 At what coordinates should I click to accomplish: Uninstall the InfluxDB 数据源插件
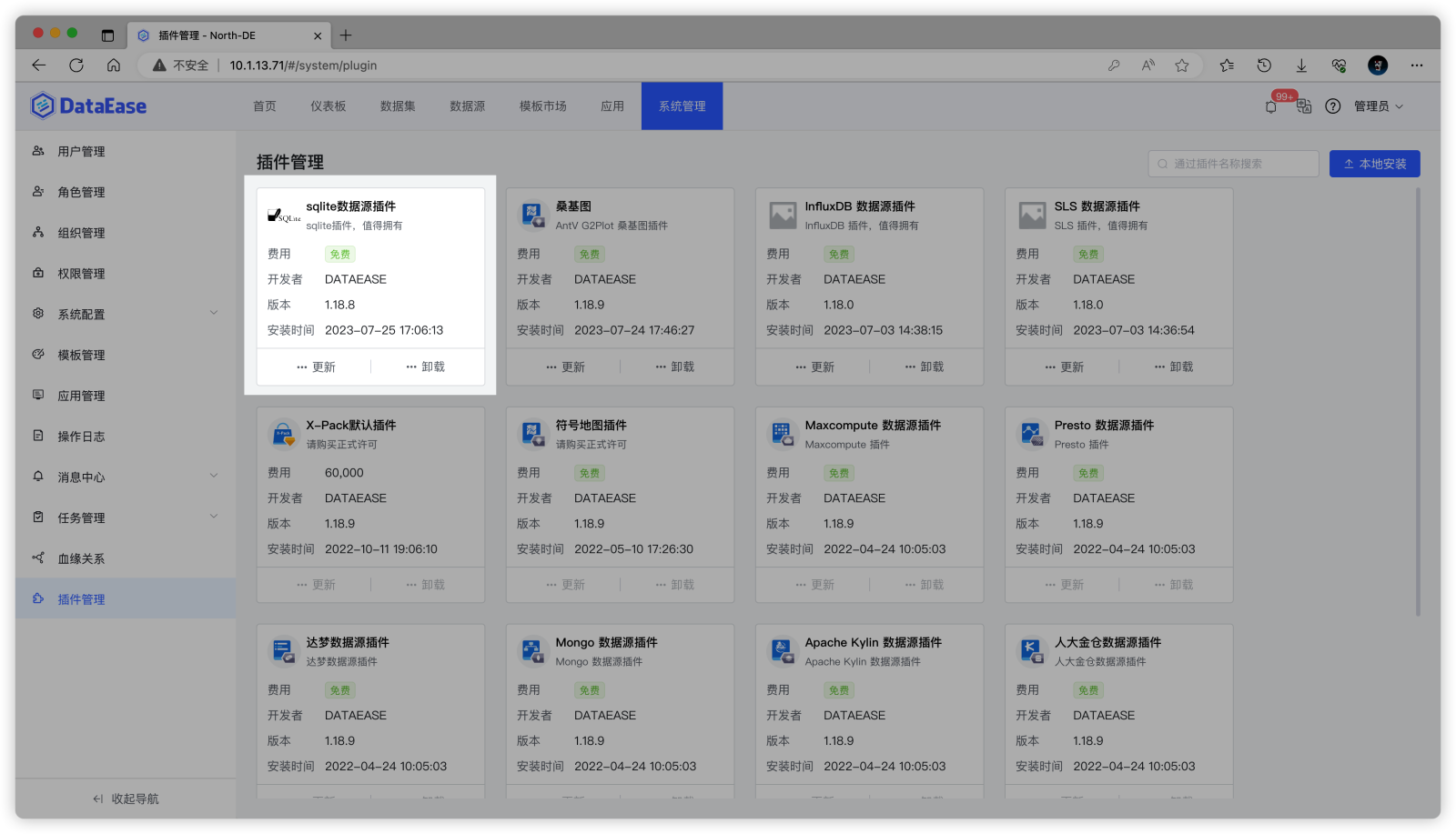924,367
